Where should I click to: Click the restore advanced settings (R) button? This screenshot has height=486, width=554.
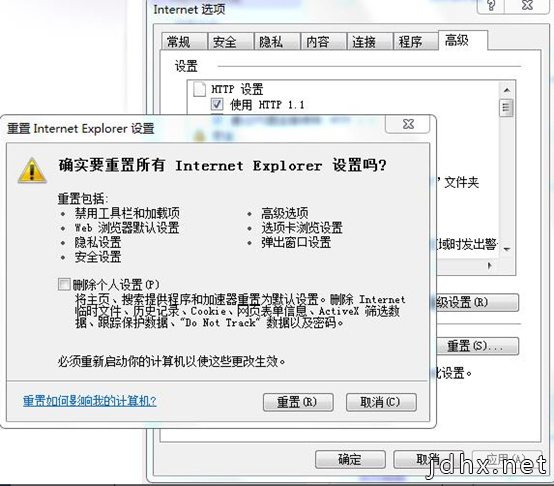coord(477,302)
